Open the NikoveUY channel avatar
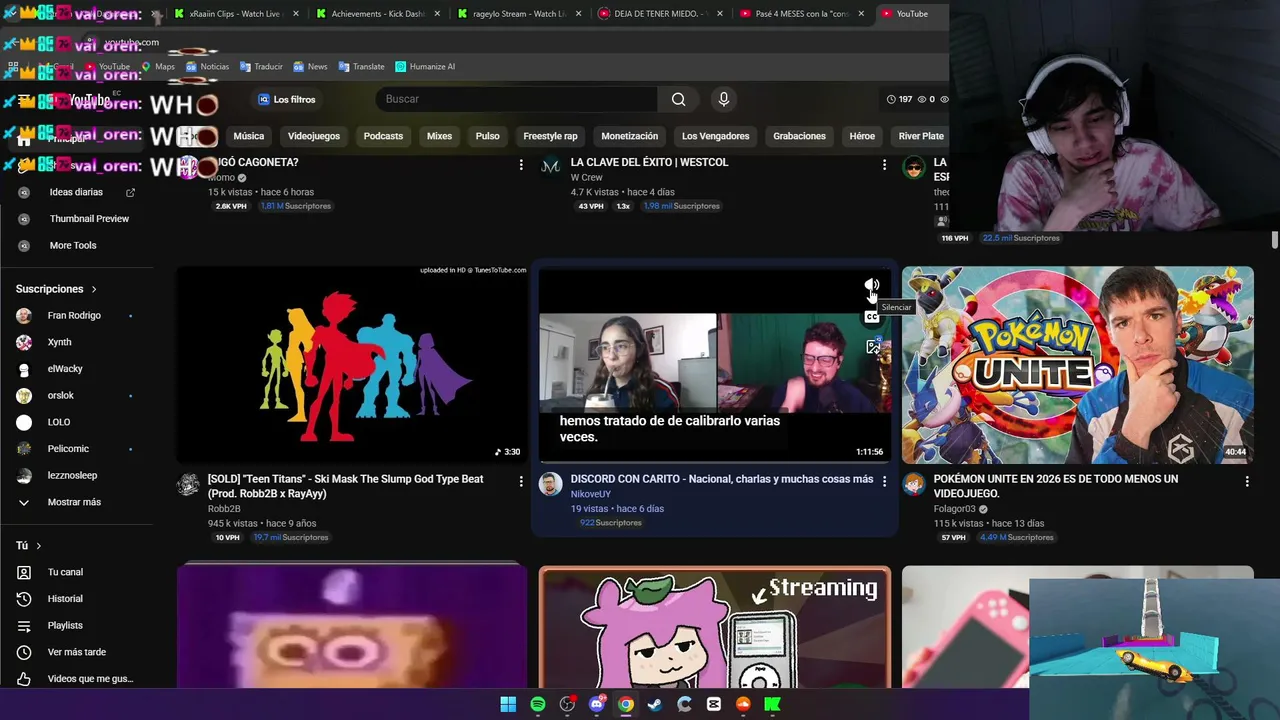The height and width of the screenshot is (720, 1280). (550, 485)
